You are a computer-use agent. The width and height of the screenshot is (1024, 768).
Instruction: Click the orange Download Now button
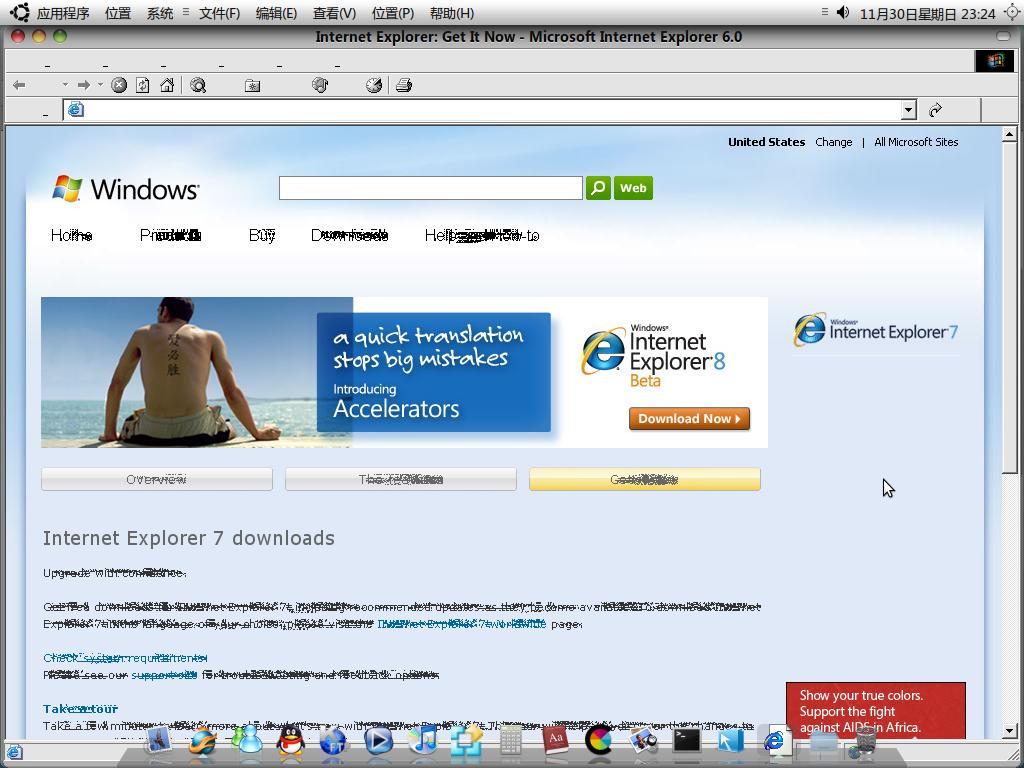point(689,419)
